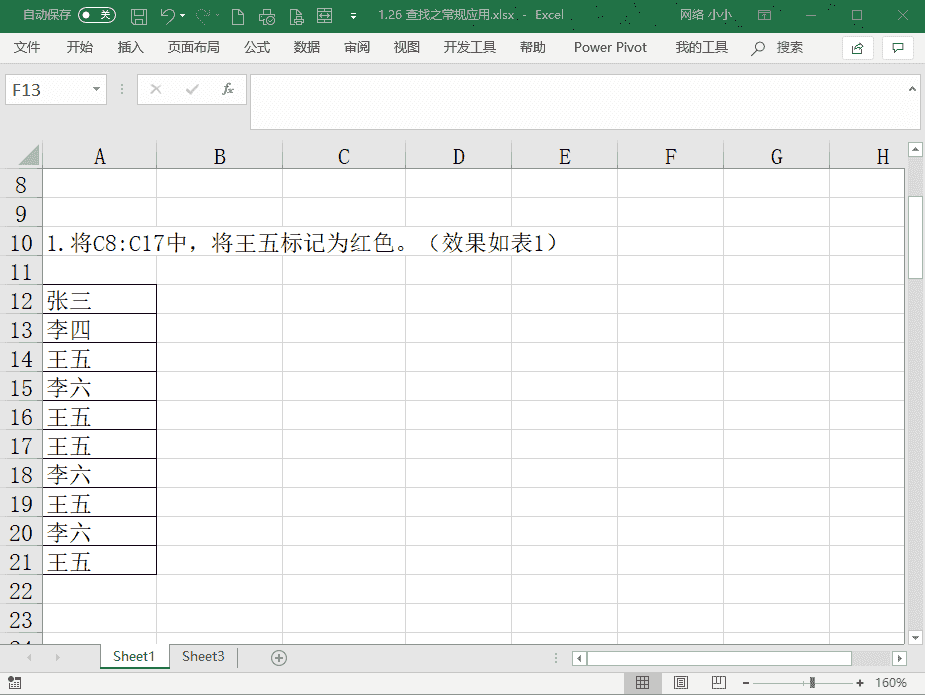Add a new sheet with plus icon
This screenshot has width=925, height=695.
pyautogui.click(x=279, y=657)
